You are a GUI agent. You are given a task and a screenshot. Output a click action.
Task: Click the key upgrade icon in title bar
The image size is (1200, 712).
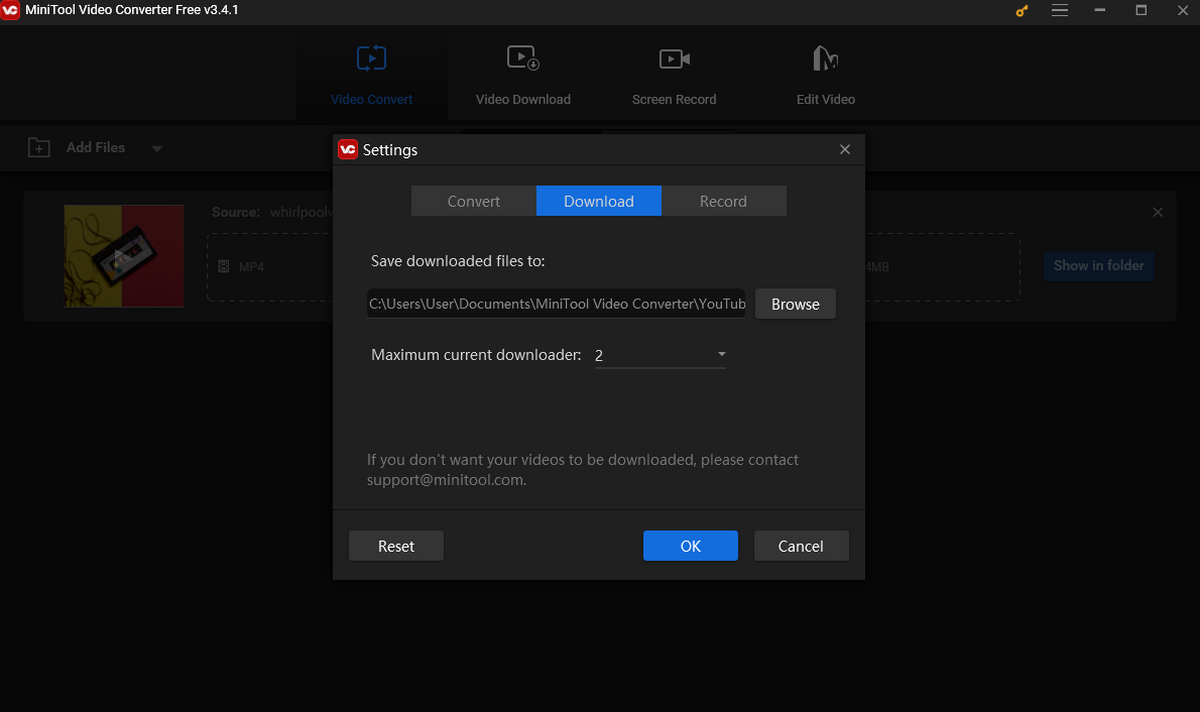coord(1022,11)
